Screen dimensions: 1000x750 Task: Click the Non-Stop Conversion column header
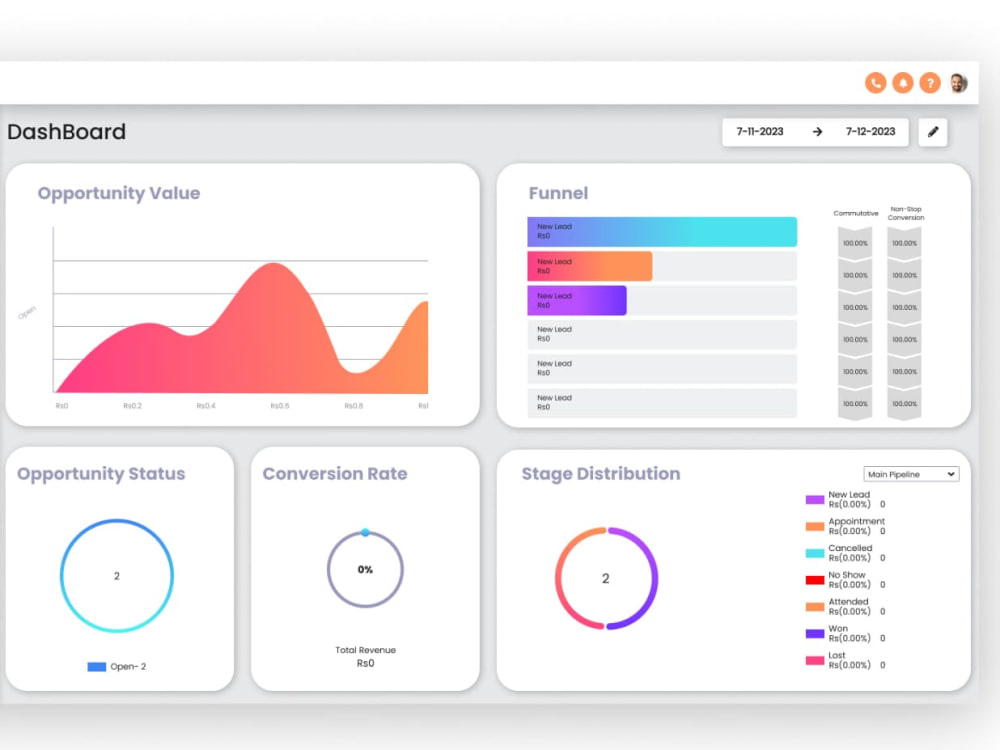click(x=906, y=214)
